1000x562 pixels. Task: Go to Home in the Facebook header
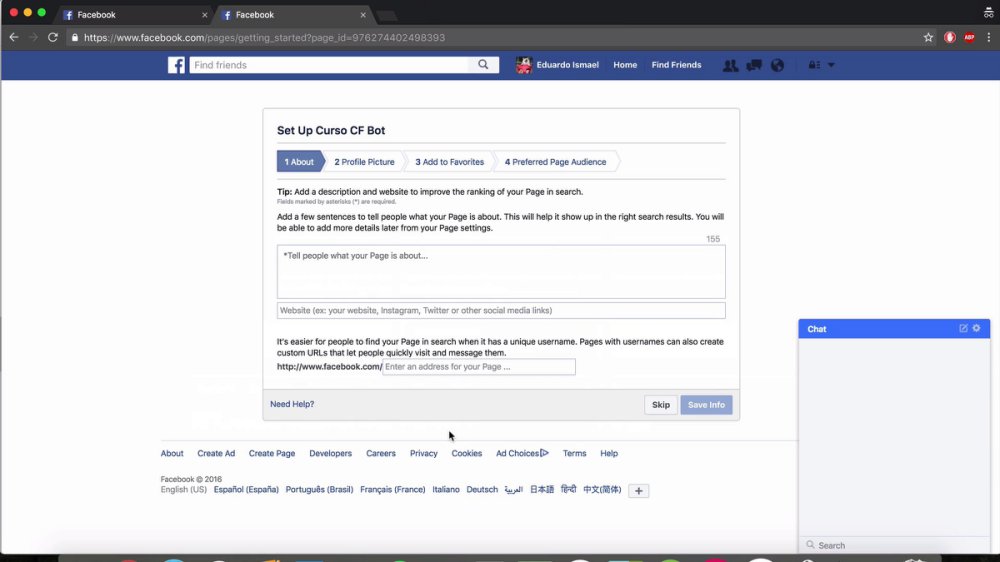coord(625,65)
